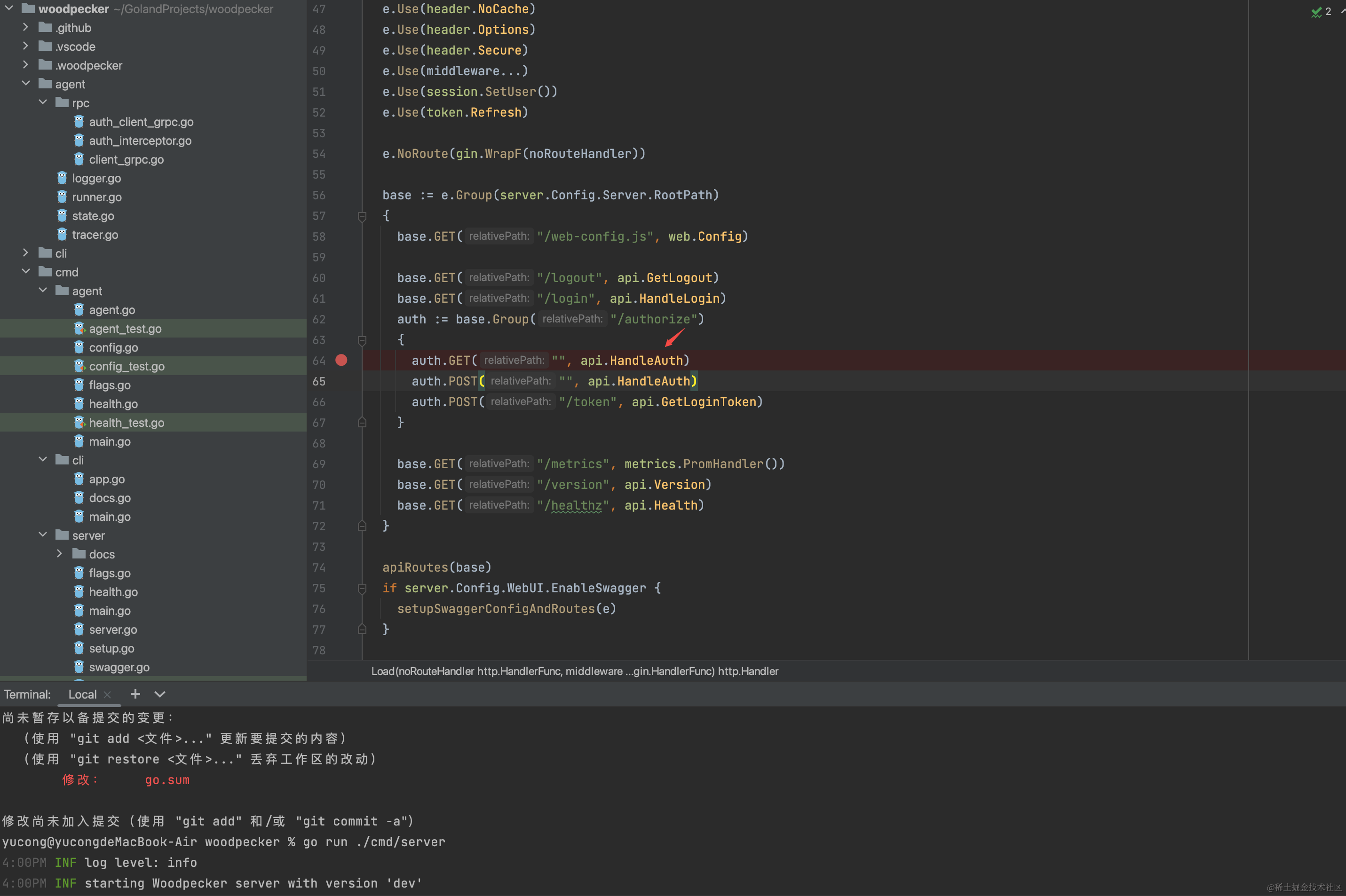This screenshot has height=896, width=1346.
Task: Select runner.go in project tree
Action: click(x=96, y=197)
